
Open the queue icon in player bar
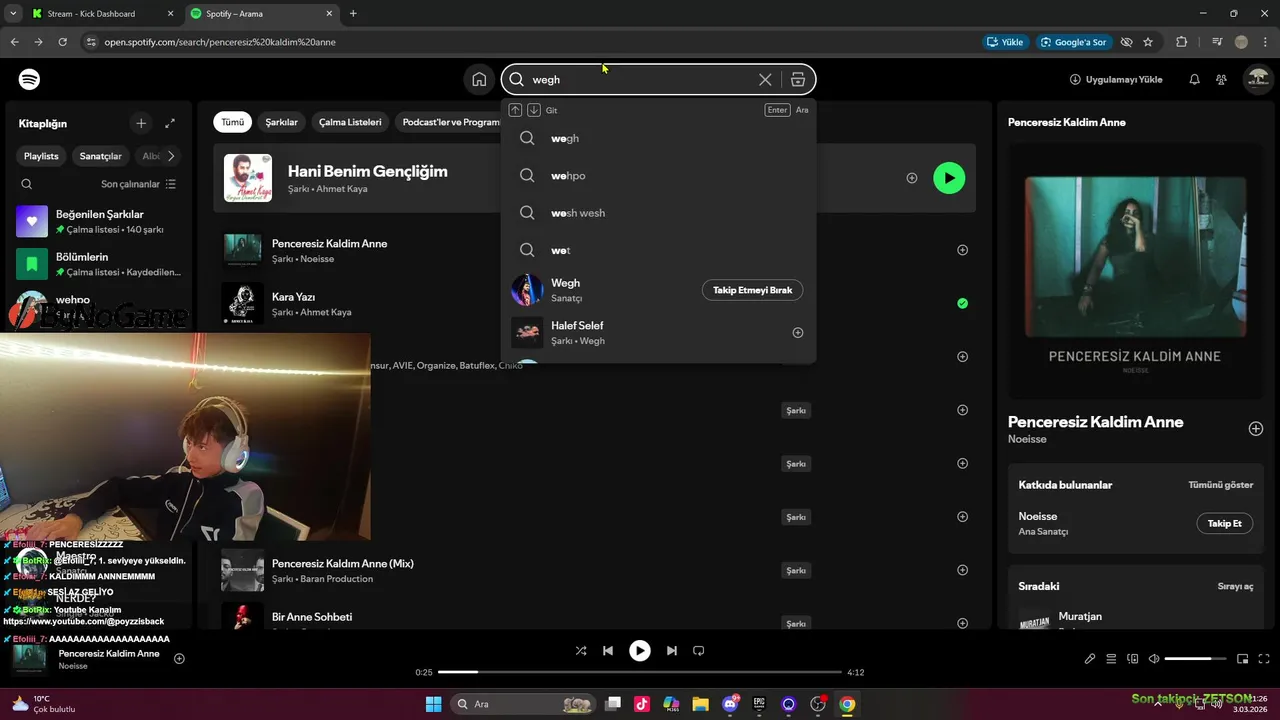tap(1111, 659)
